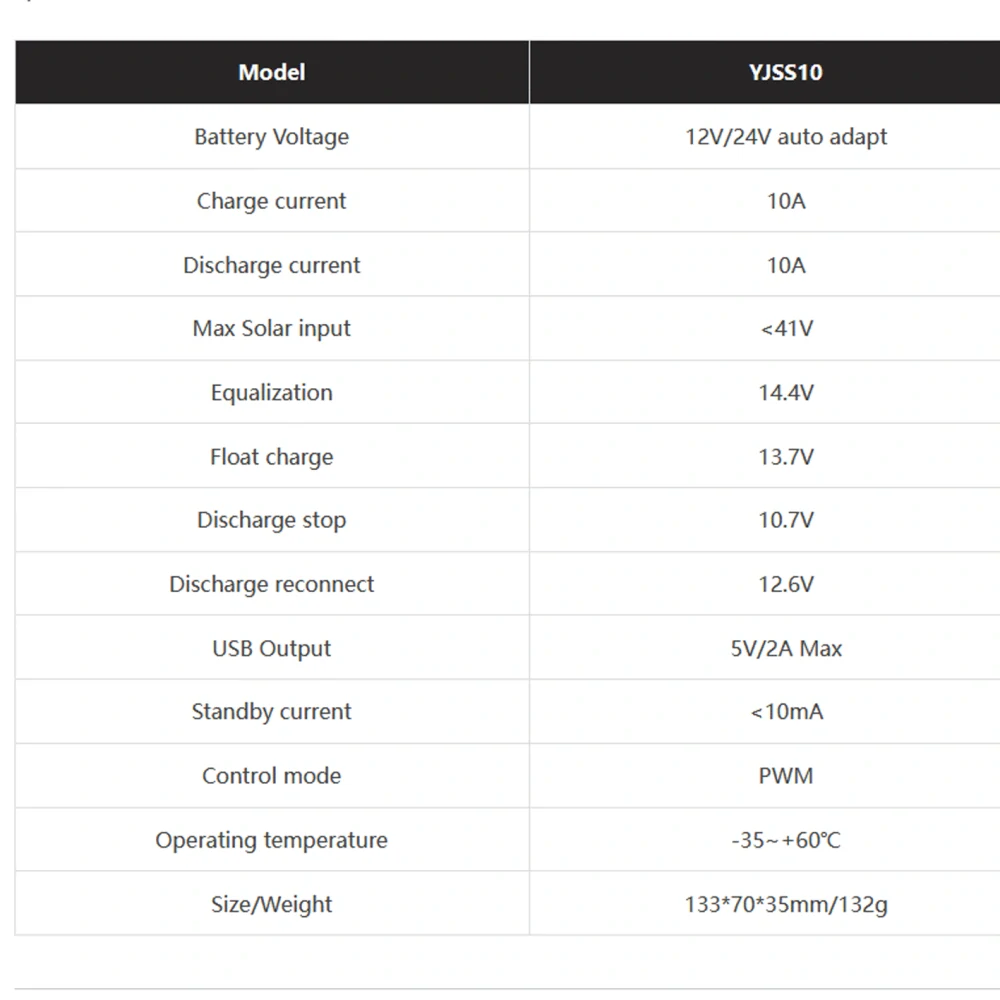Image resolution: width=1000 pixels, height=1000 pixels.
Task: Select the Max Solar input label
Action: coord(272,328)
